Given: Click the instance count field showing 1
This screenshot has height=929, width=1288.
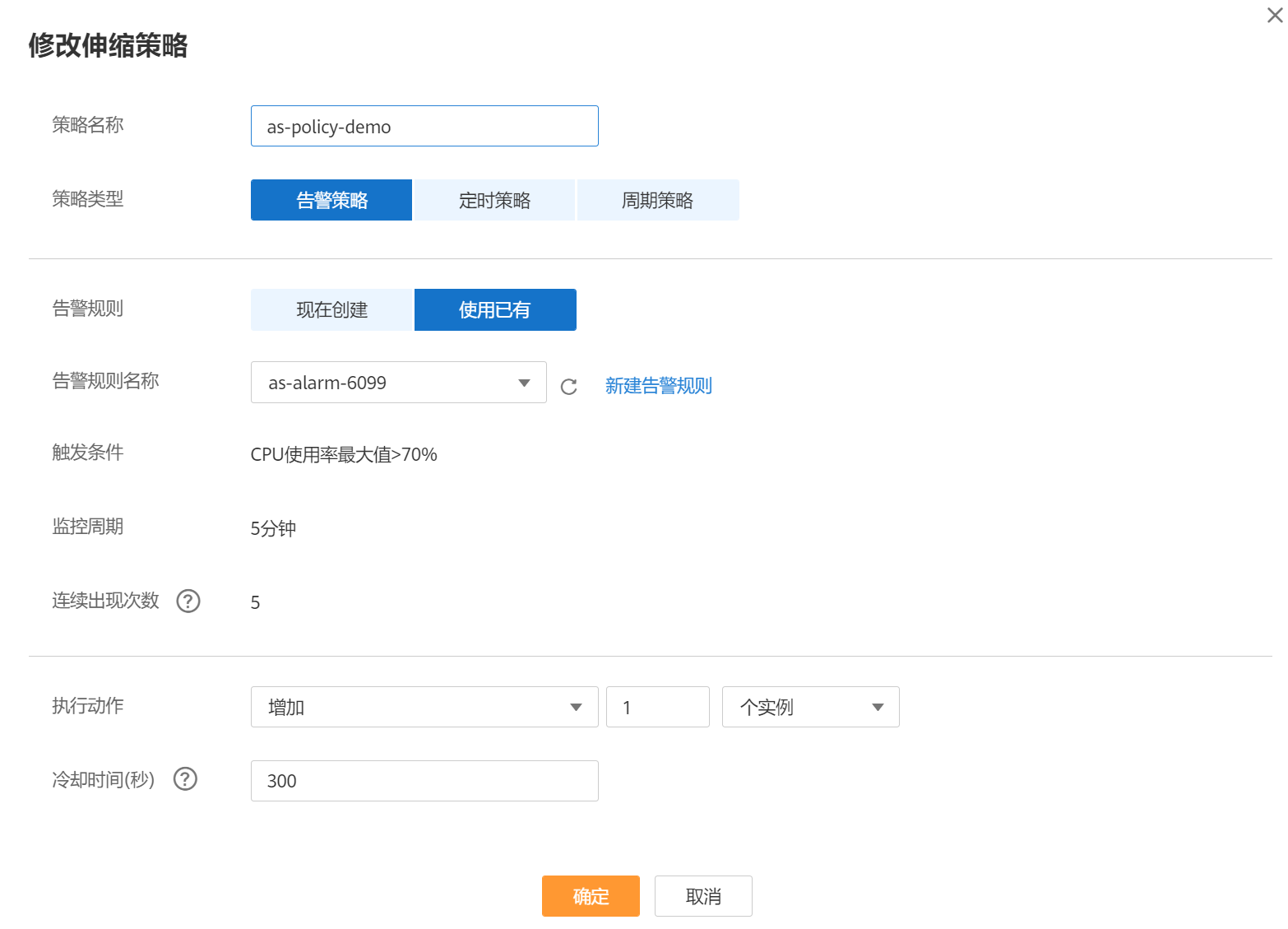Looking at the screenshot, I should pyautogui.click(x=657, y=708).
